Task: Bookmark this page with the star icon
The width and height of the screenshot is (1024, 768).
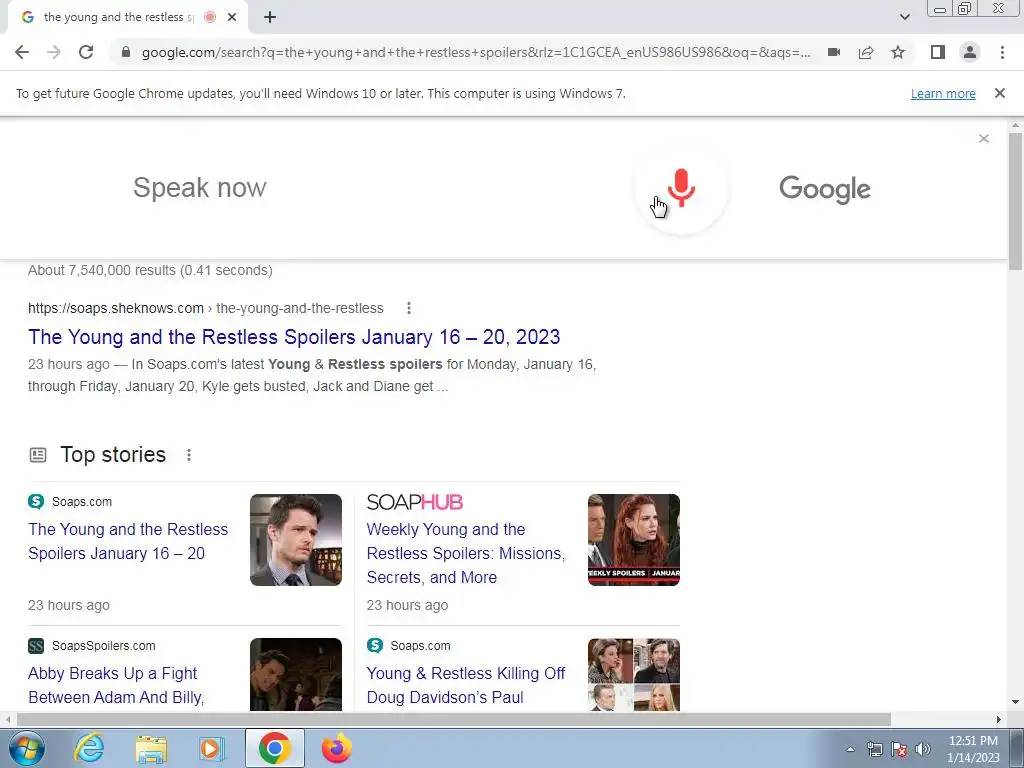Action: pos(898,52)
